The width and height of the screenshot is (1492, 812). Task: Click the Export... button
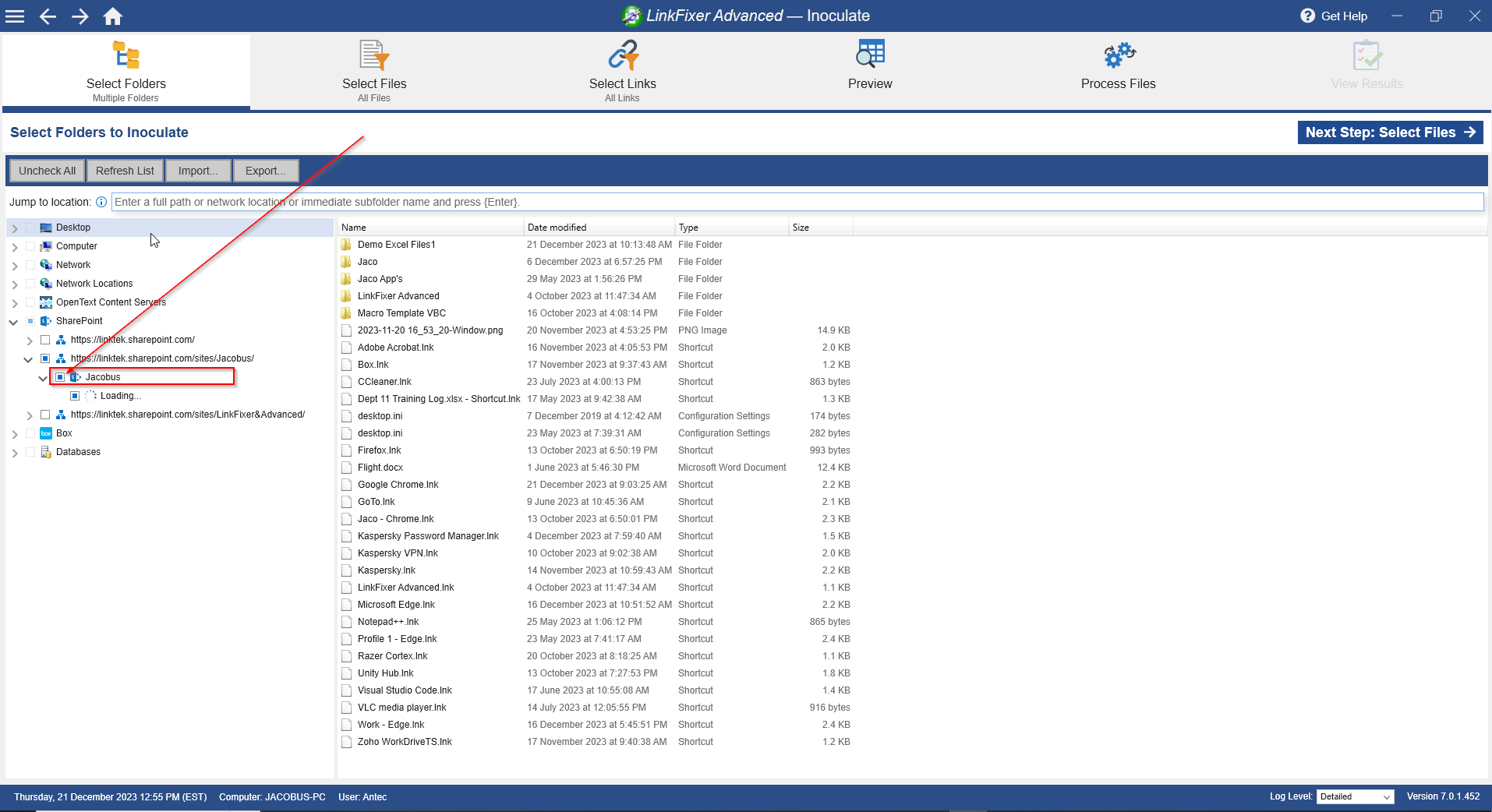(x=266, y=171)
